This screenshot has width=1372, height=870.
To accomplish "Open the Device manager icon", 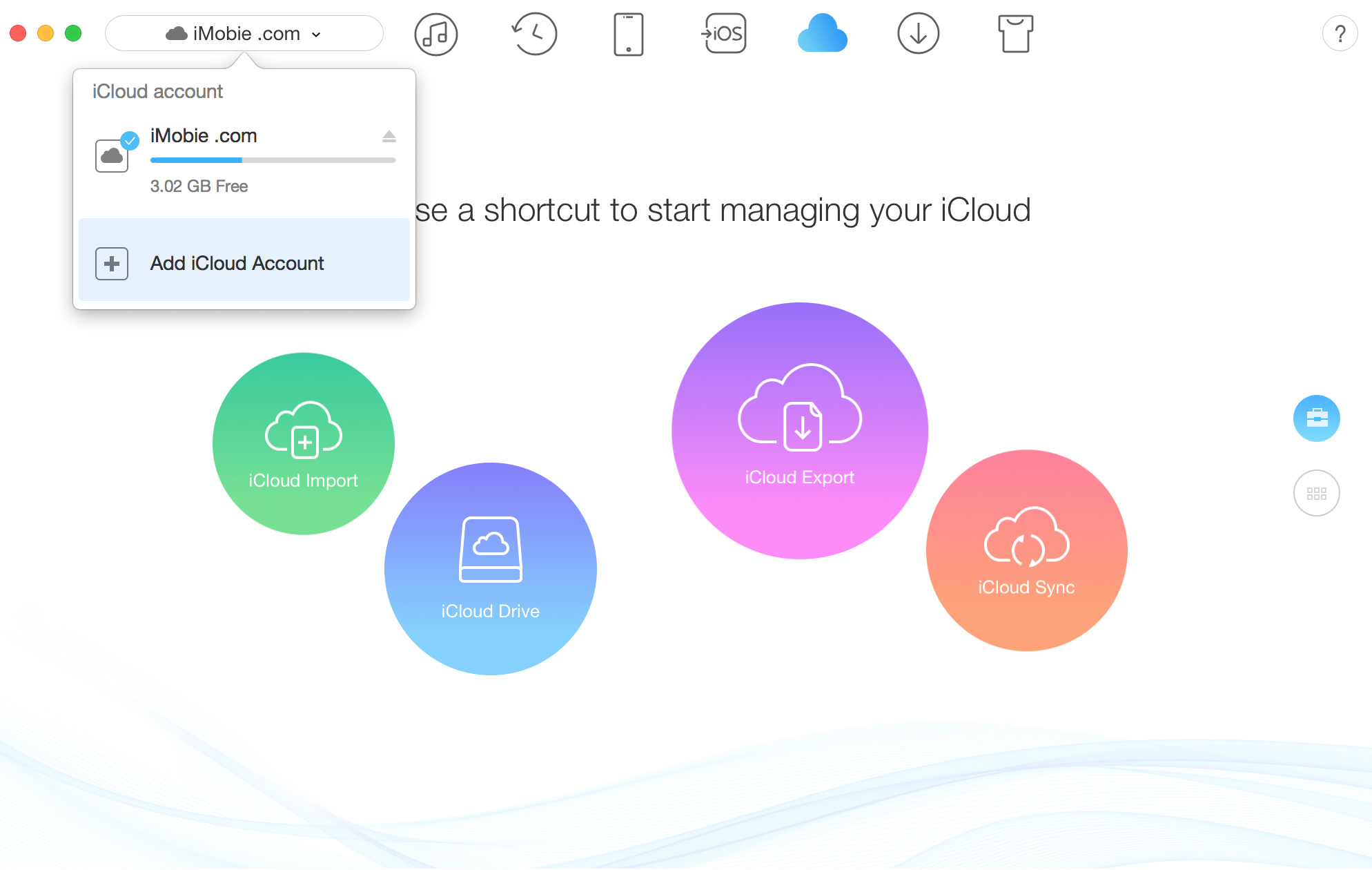I will pyautogui.click(x=628, y=33).
